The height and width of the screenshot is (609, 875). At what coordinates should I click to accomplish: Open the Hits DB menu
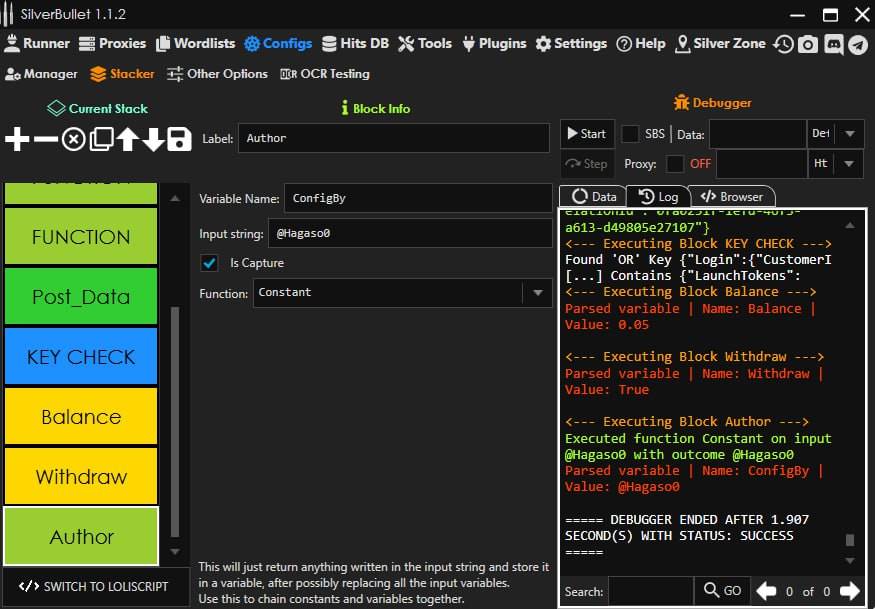click(355, 44)
